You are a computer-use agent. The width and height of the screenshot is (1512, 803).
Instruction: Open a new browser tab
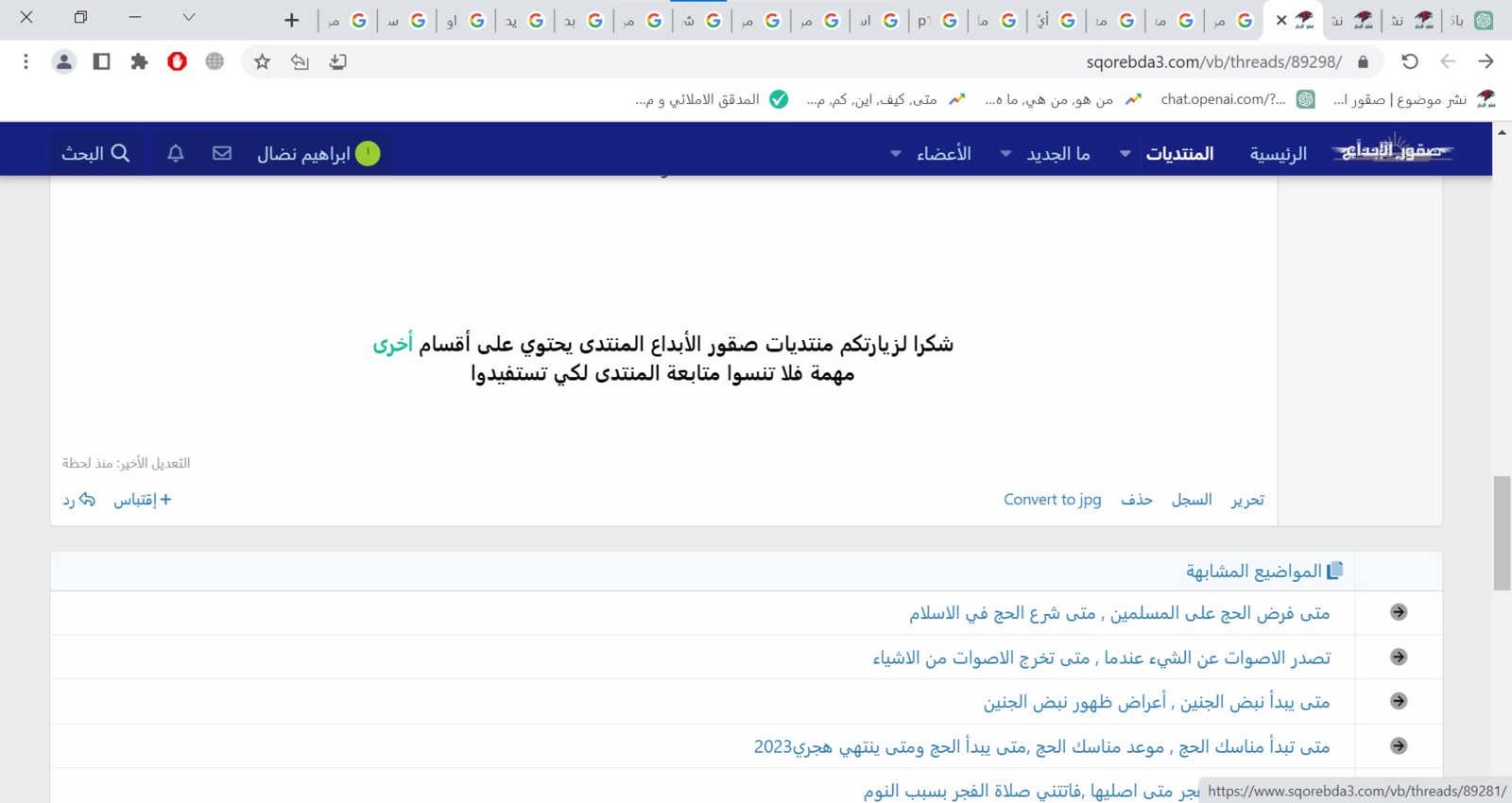[291, 20]
